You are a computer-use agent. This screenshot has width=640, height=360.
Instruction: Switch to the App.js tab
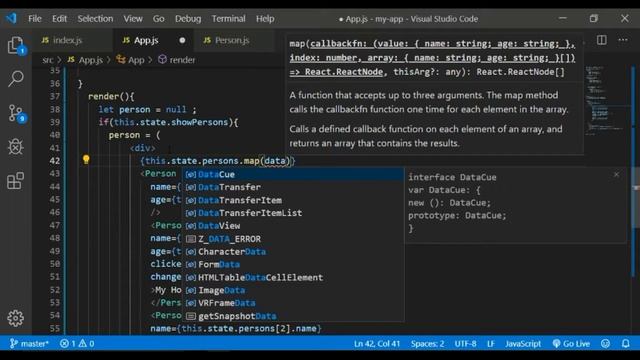153,40
